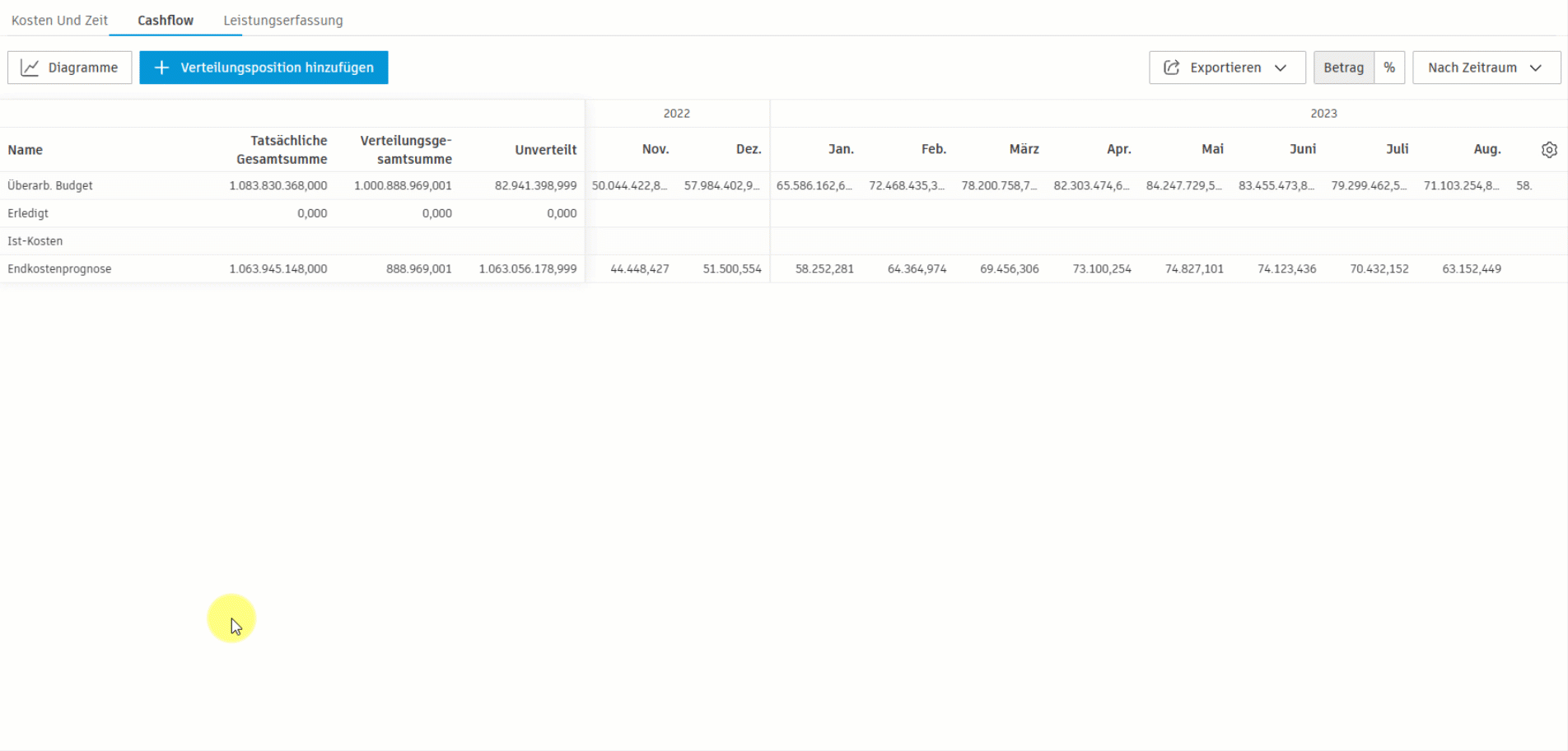Click the Unverteilt column header
The width and height of the screenshot is (1568, 751).
[545, 150]
